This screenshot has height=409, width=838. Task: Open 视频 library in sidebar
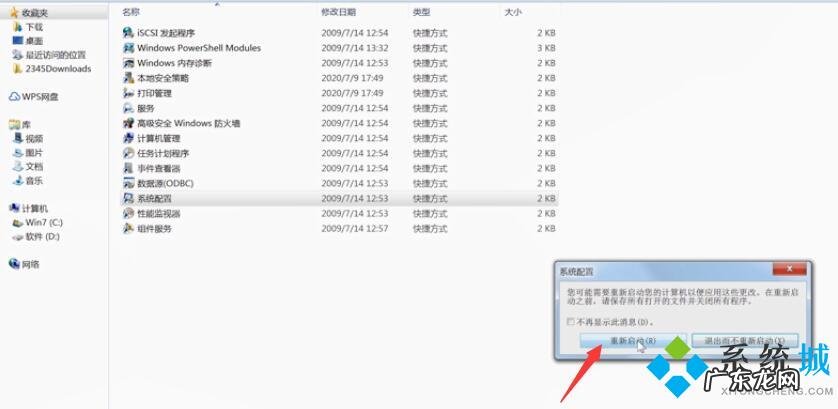tap(34, 138)
